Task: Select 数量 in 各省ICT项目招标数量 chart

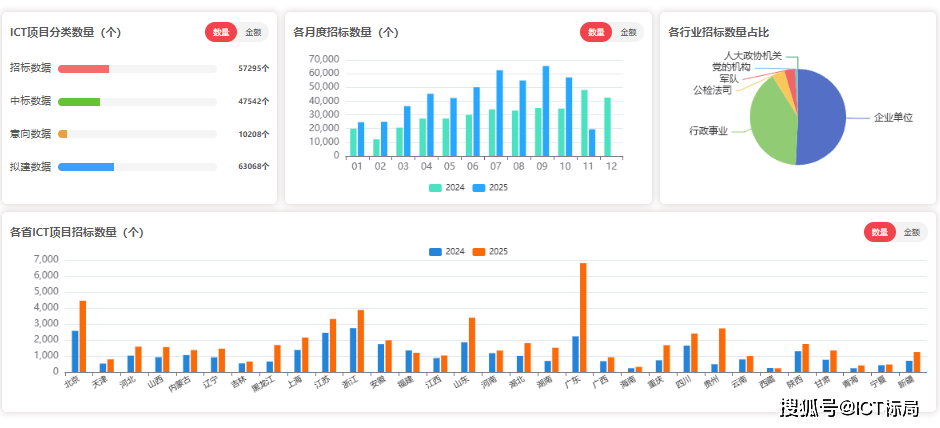Action: pyautogui.click(x=880, y=232)
